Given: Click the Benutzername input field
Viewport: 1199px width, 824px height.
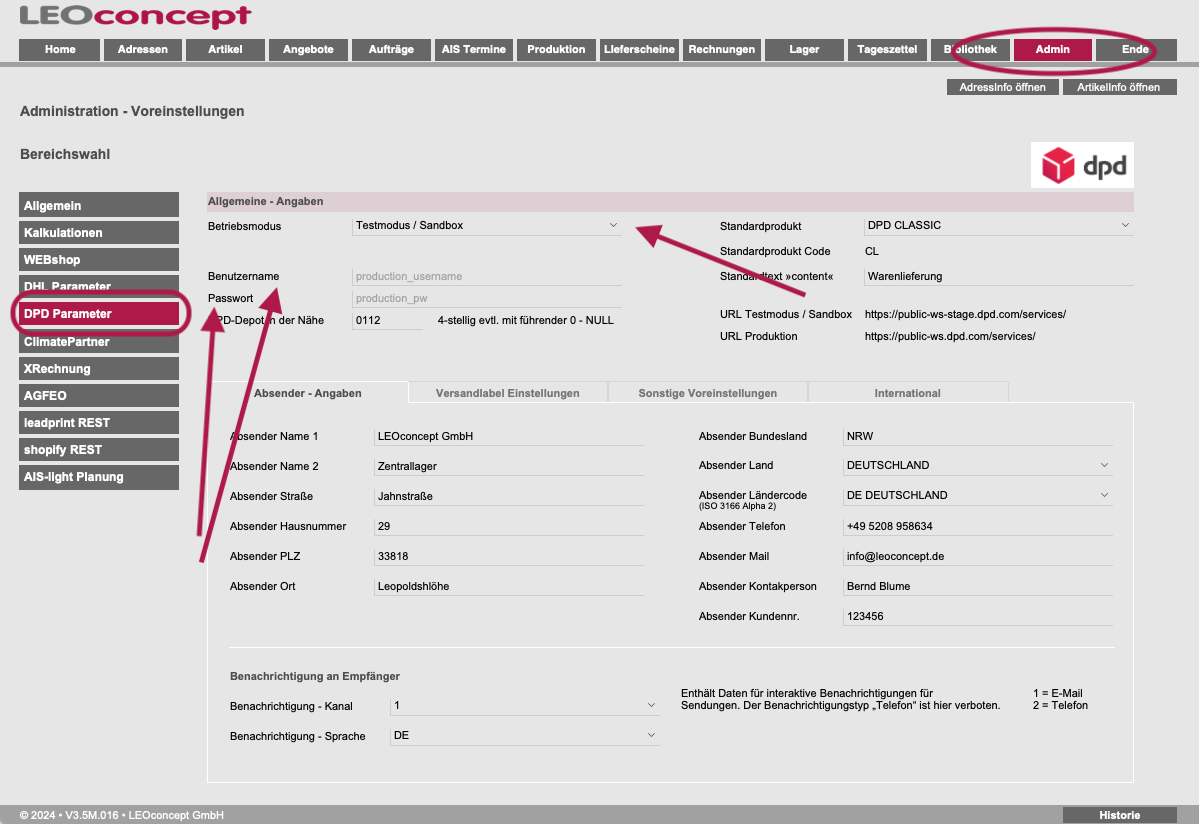Looking at the screenshot, I should [486, 277].
